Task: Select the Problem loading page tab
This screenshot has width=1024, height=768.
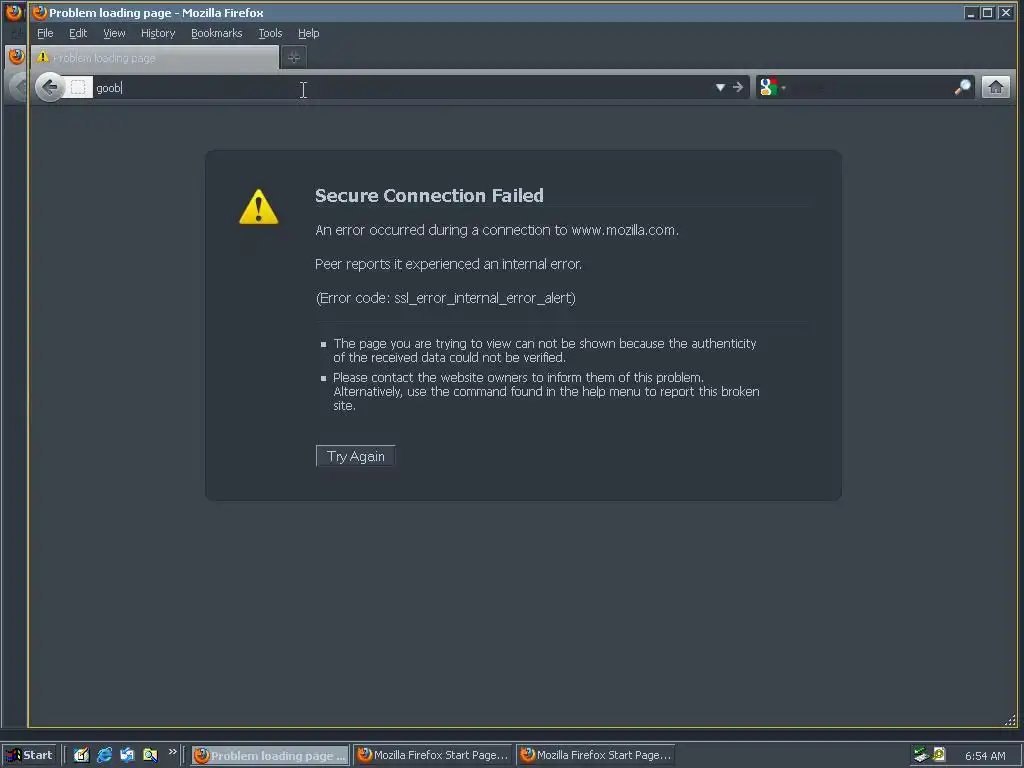Action: click(x=155, y=57)
